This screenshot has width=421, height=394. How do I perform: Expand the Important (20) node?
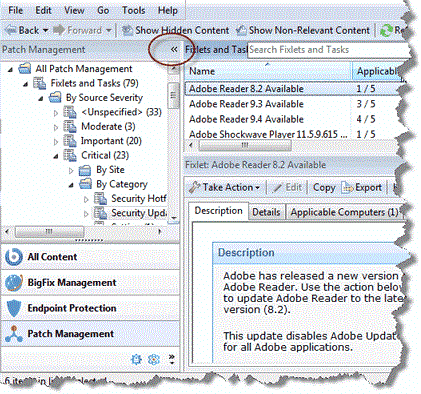point(56,142)
